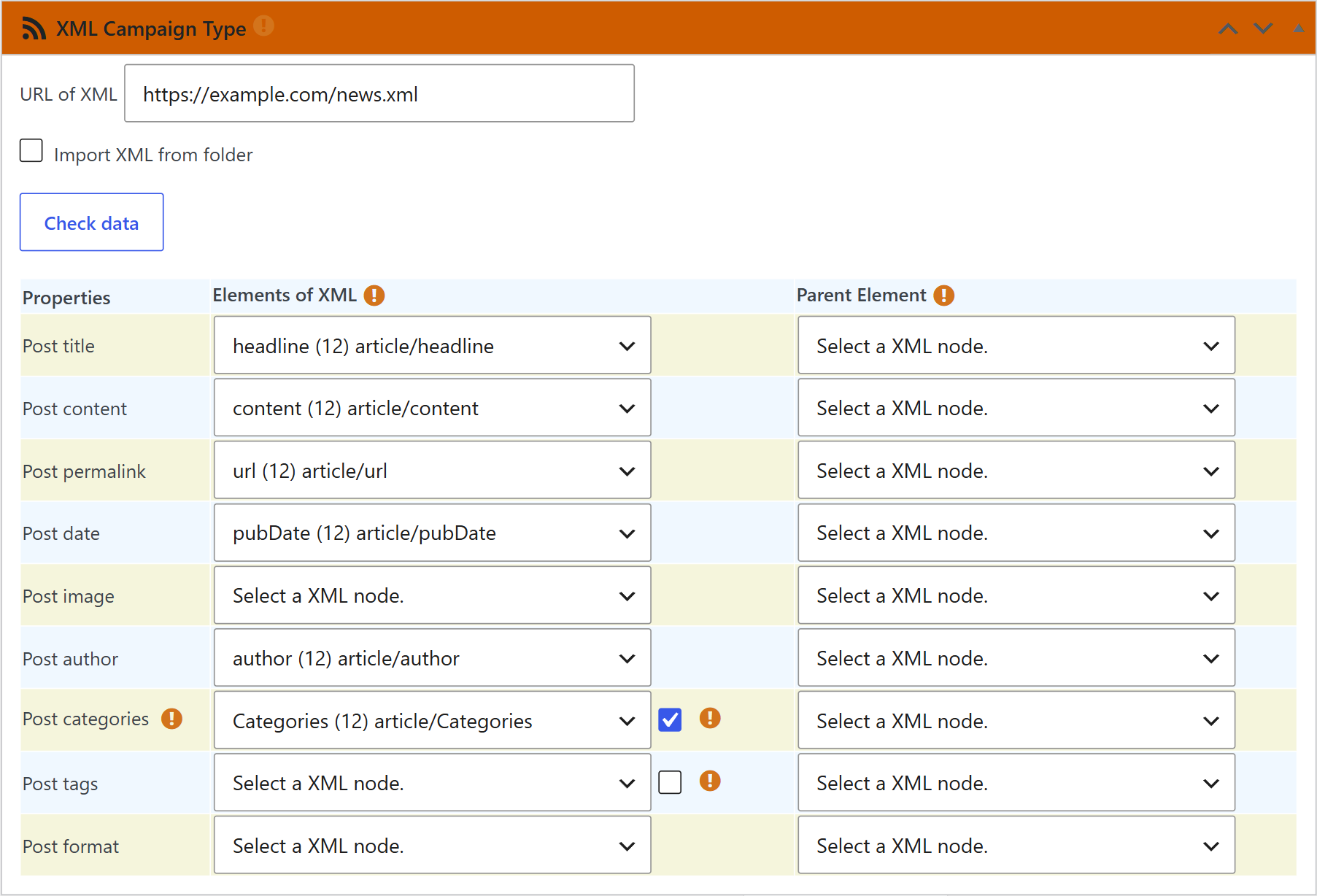Viewport: 1317px width, 896px height.
Task: Collapse panel using small triangle toggle
Action: (x=1299, y=28)
